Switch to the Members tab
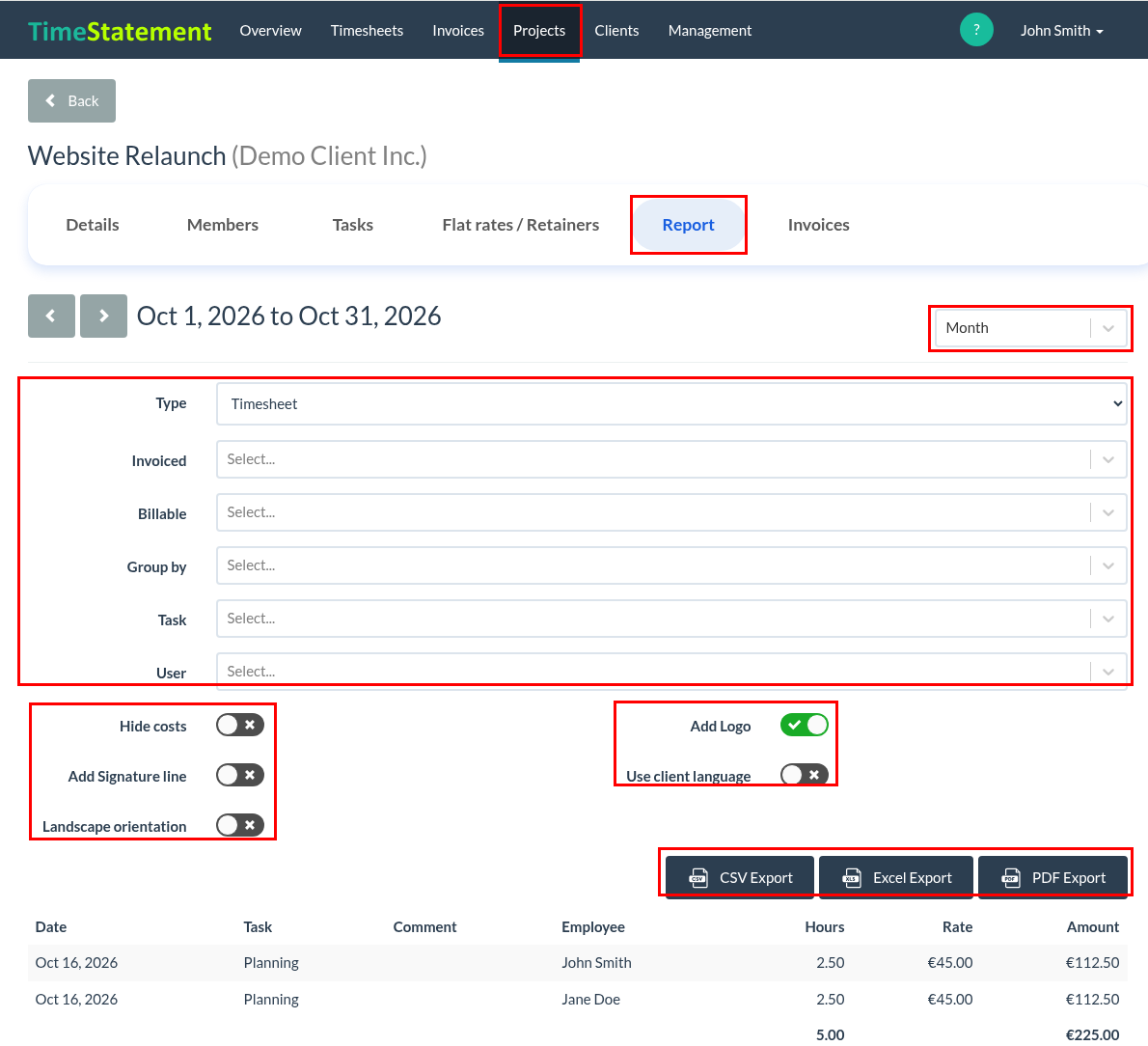 tap(223, 225)
